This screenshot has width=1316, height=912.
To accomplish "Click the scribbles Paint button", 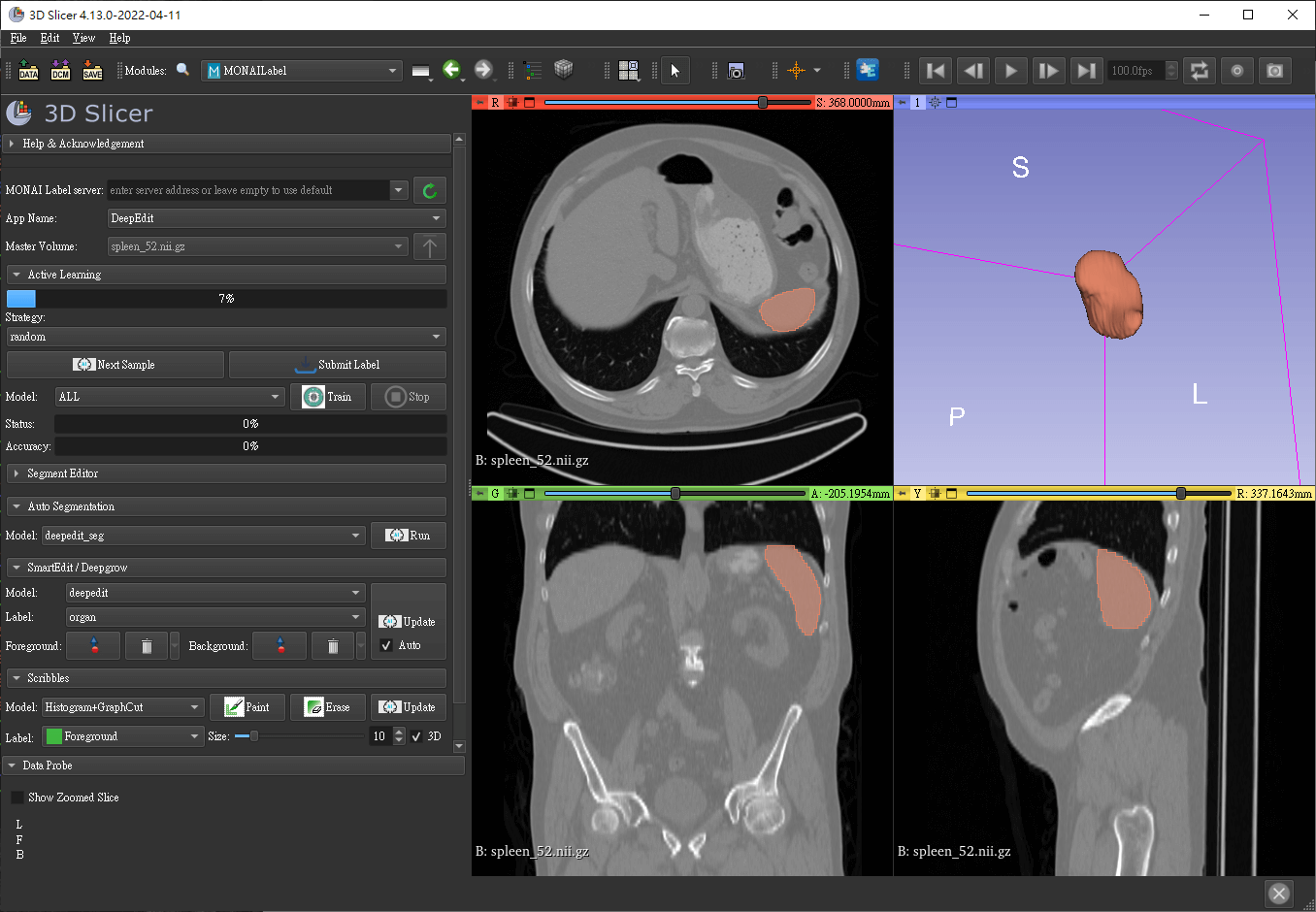I will click(x=247, y=707).
